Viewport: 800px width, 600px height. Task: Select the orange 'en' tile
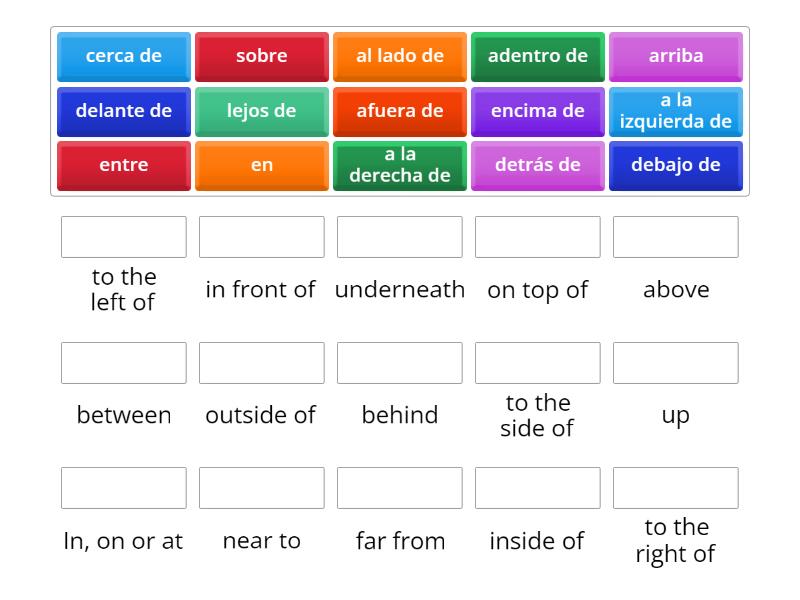[x=262, y=165]
